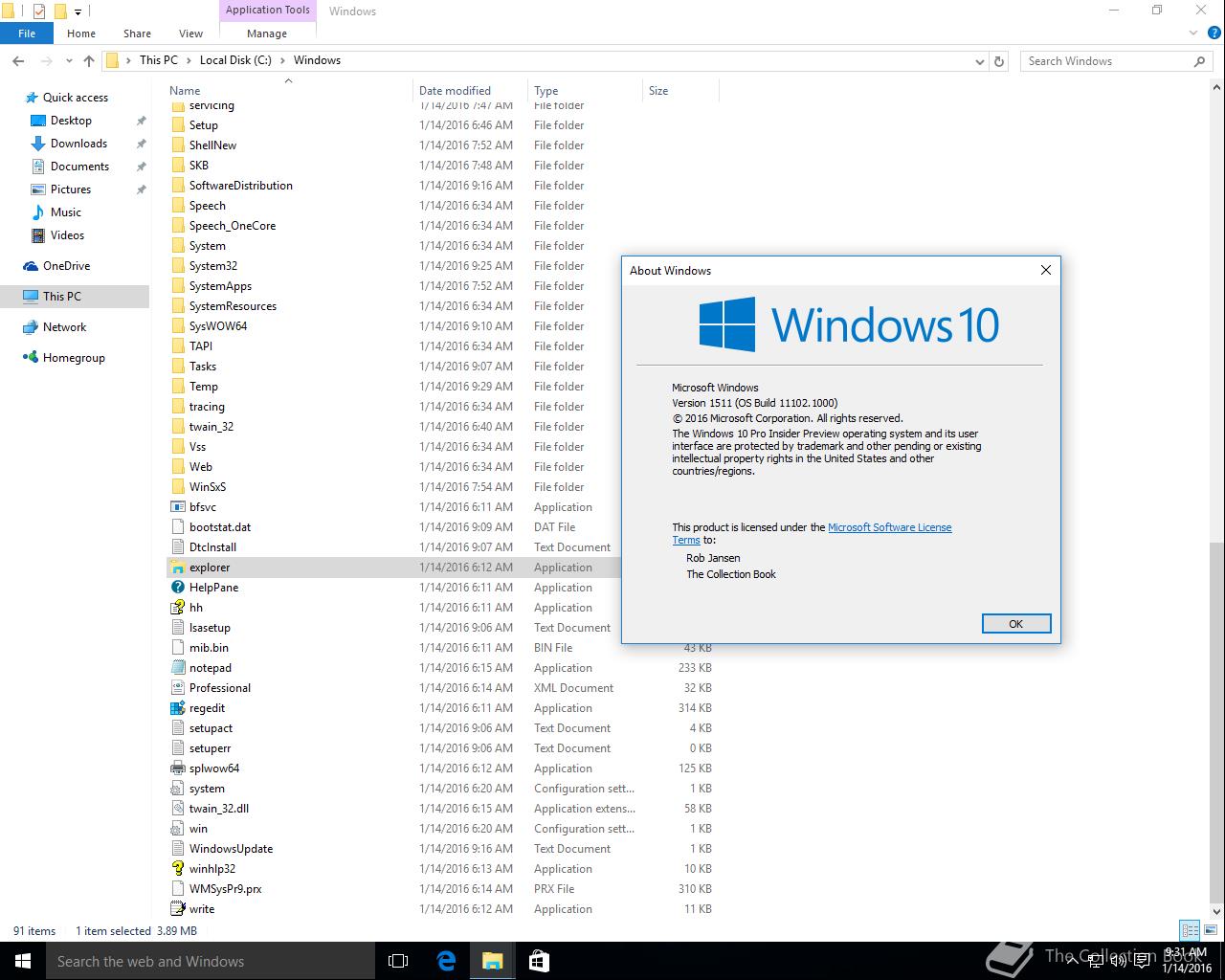This screenshot has width=1225, height=980.
Task: Open the Manage ribbon tab
Action: point(267,33)
